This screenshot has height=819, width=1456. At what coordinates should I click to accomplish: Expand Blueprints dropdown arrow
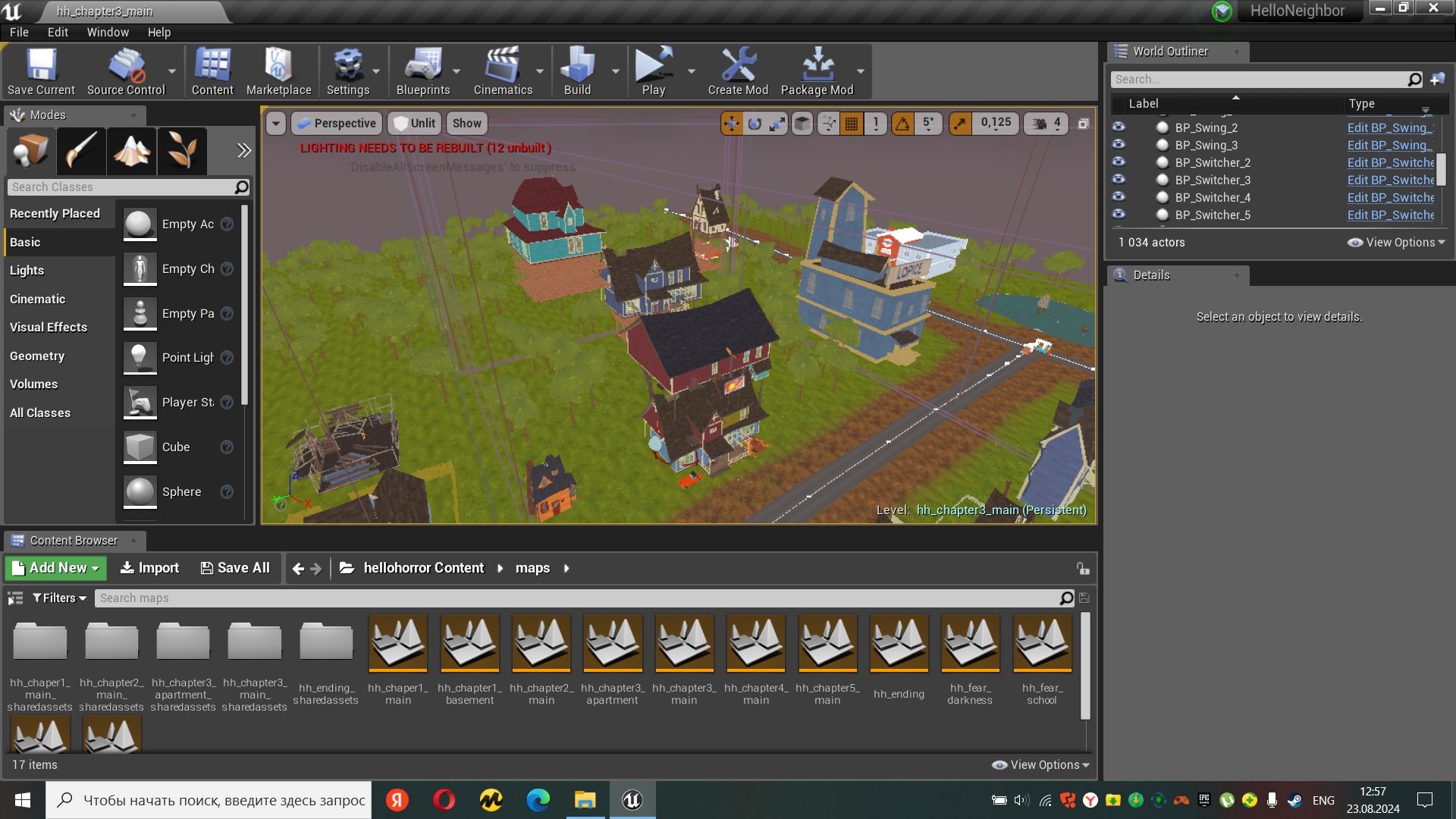point(457,71)
